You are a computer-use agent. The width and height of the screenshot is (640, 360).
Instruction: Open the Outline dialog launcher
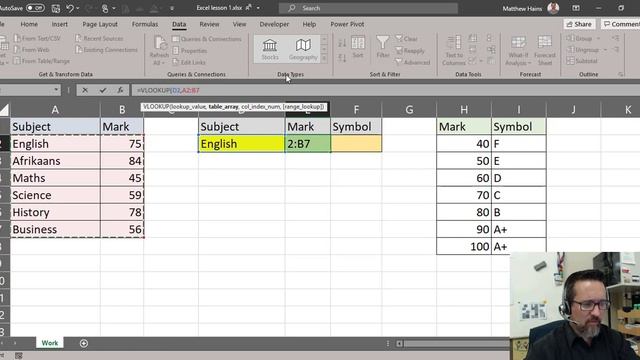[621, 74]
